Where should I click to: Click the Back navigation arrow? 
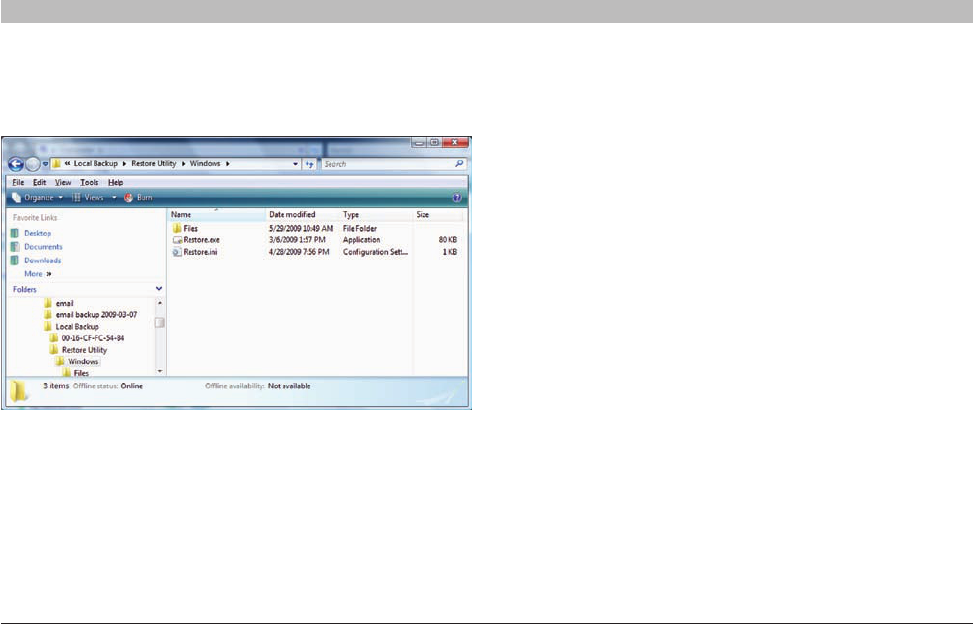(16, 164)
